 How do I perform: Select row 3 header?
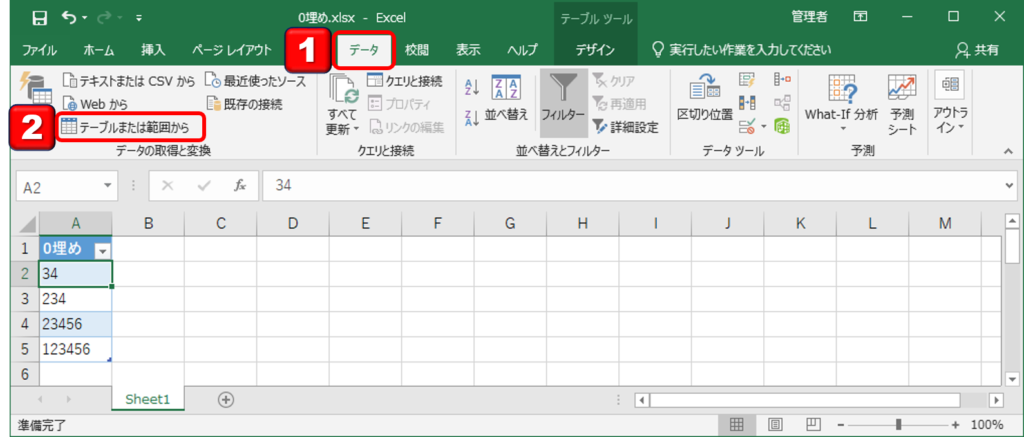[25, 299]
